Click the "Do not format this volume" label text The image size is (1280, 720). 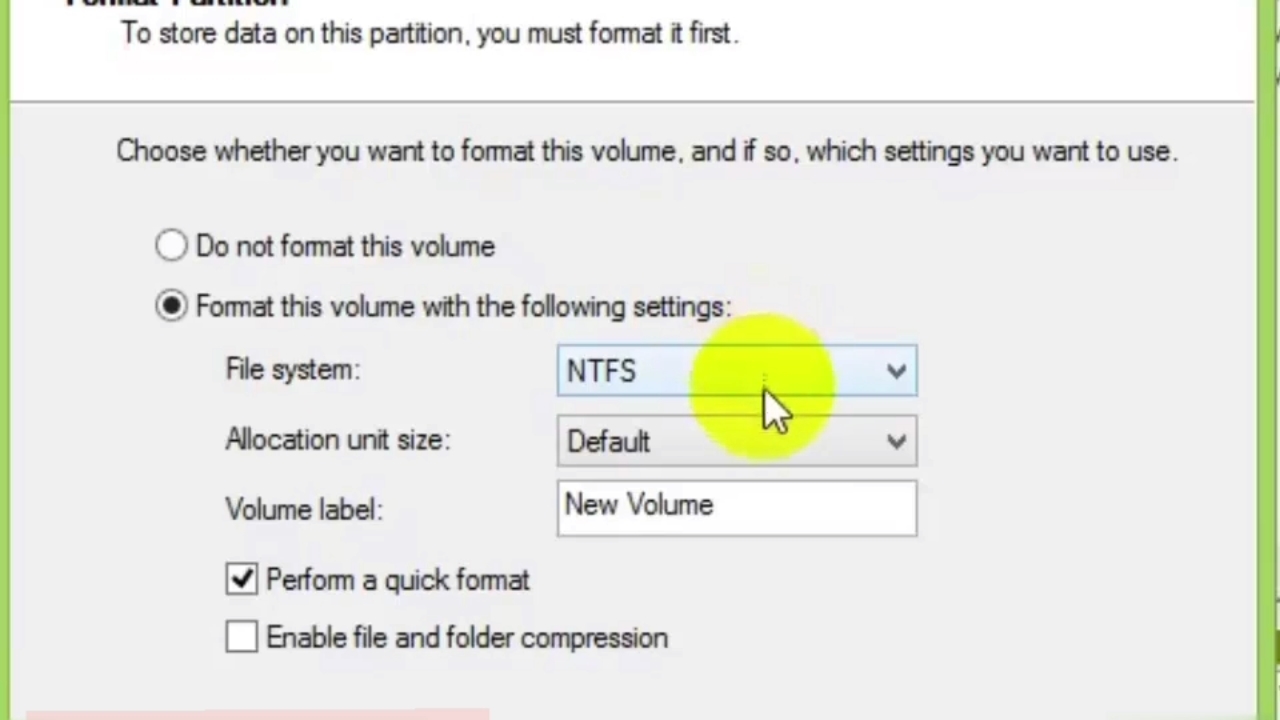point(345,247)
